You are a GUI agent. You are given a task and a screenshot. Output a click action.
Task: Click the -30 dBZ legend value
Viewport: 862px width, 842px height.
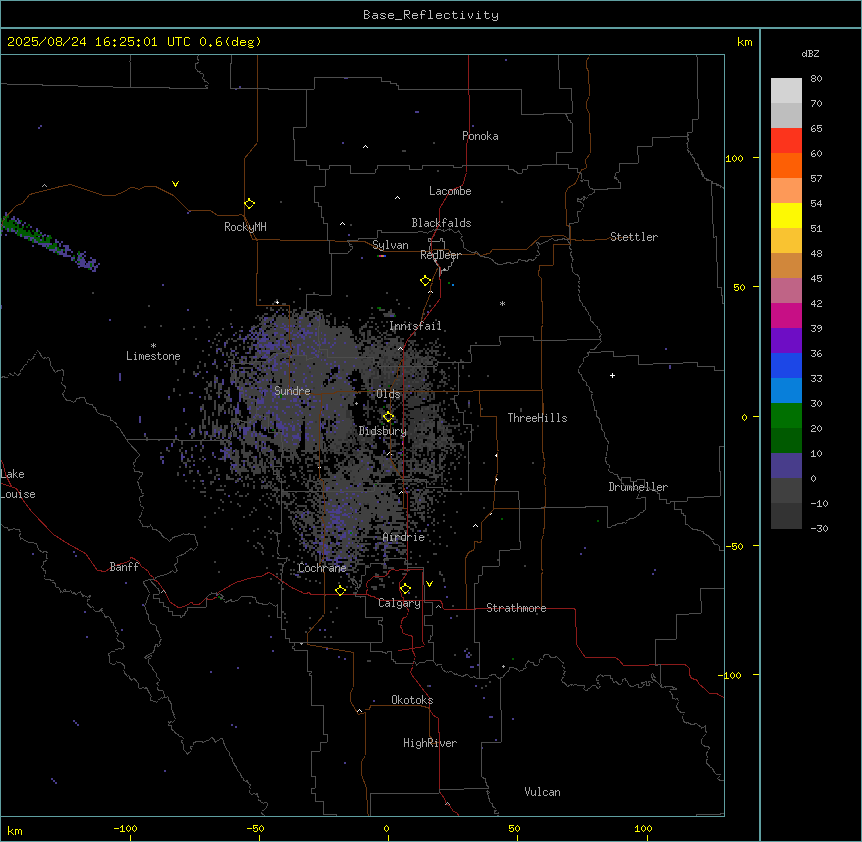point(819,528)
